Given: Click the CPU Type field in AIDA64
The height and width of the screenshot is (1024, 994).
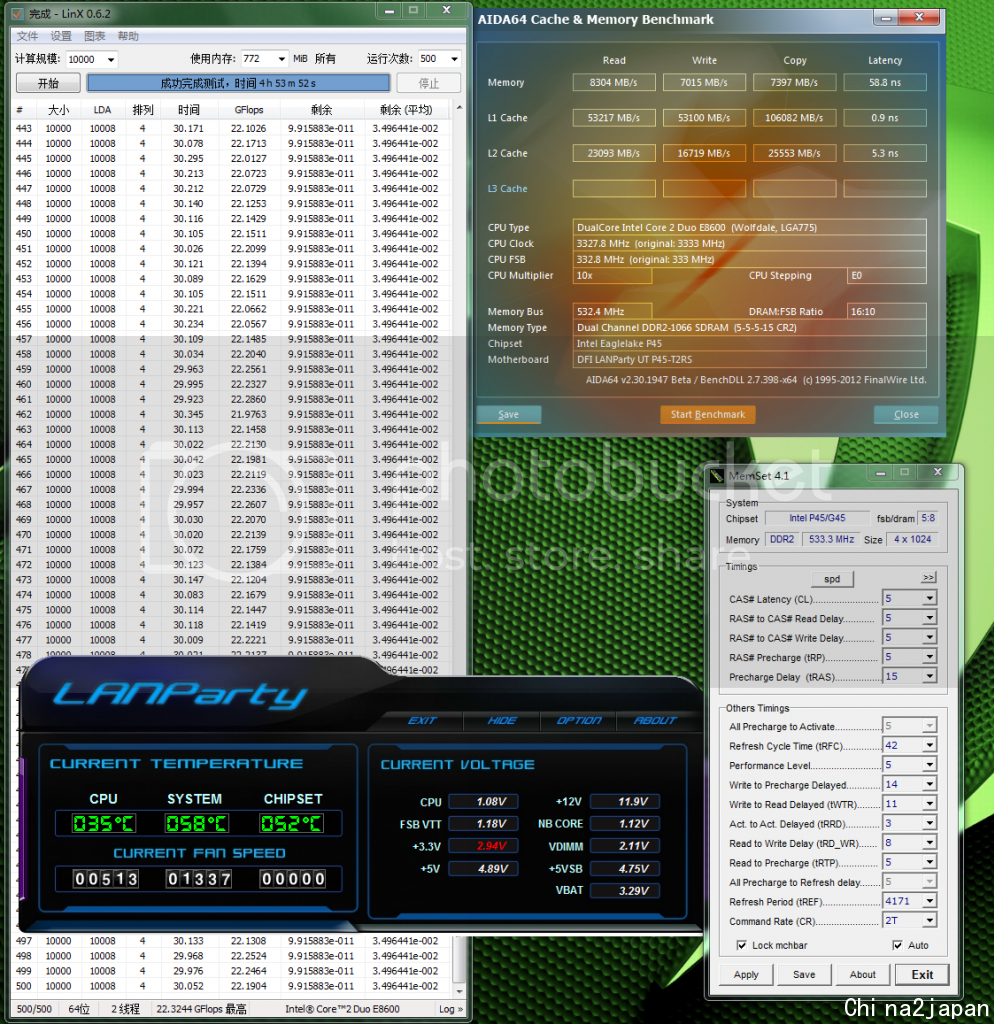Looking at the screenshot, I should (749, 227).
